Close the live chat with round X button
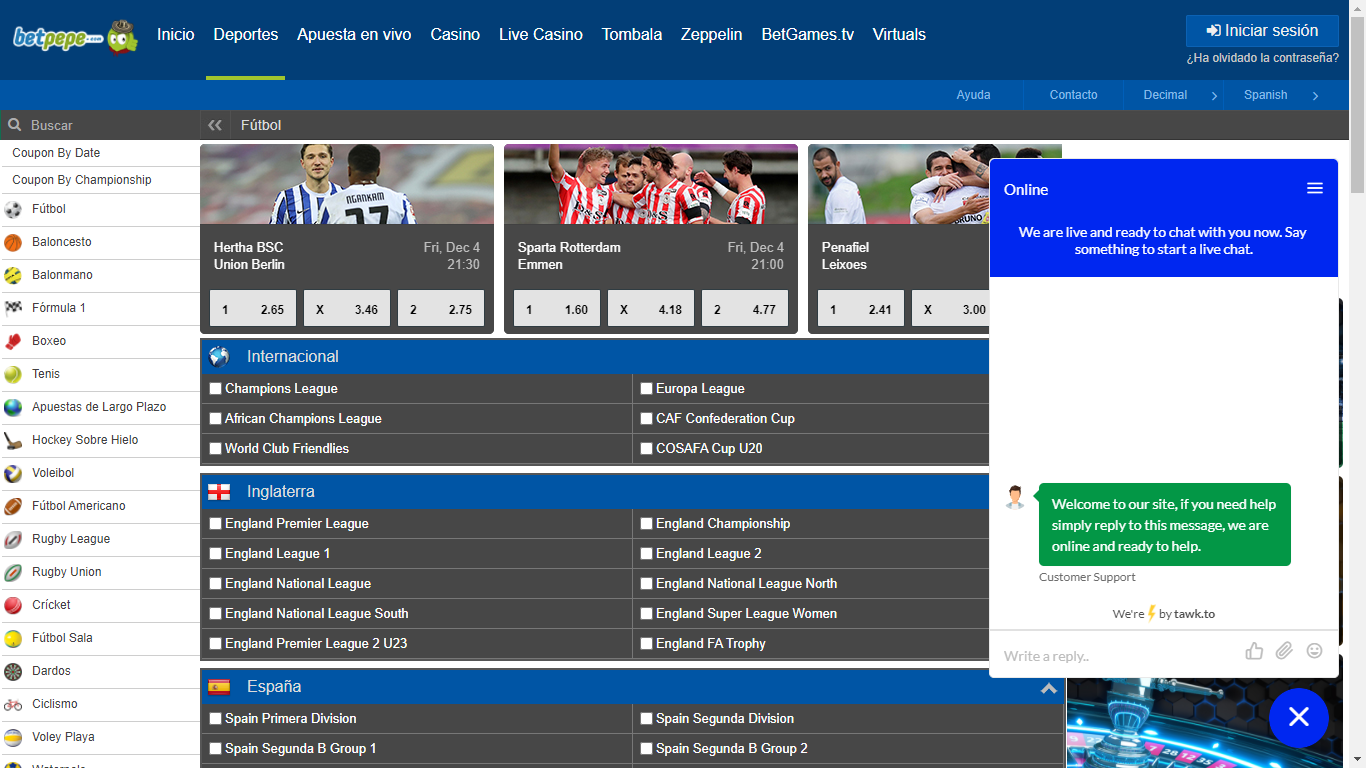Screen dimensions: 1366x768 pos(1298,717)
